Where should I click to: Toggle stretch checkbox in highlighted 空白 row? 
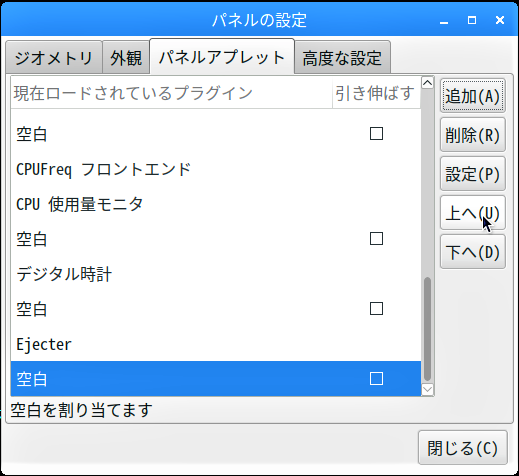[376, 379]
